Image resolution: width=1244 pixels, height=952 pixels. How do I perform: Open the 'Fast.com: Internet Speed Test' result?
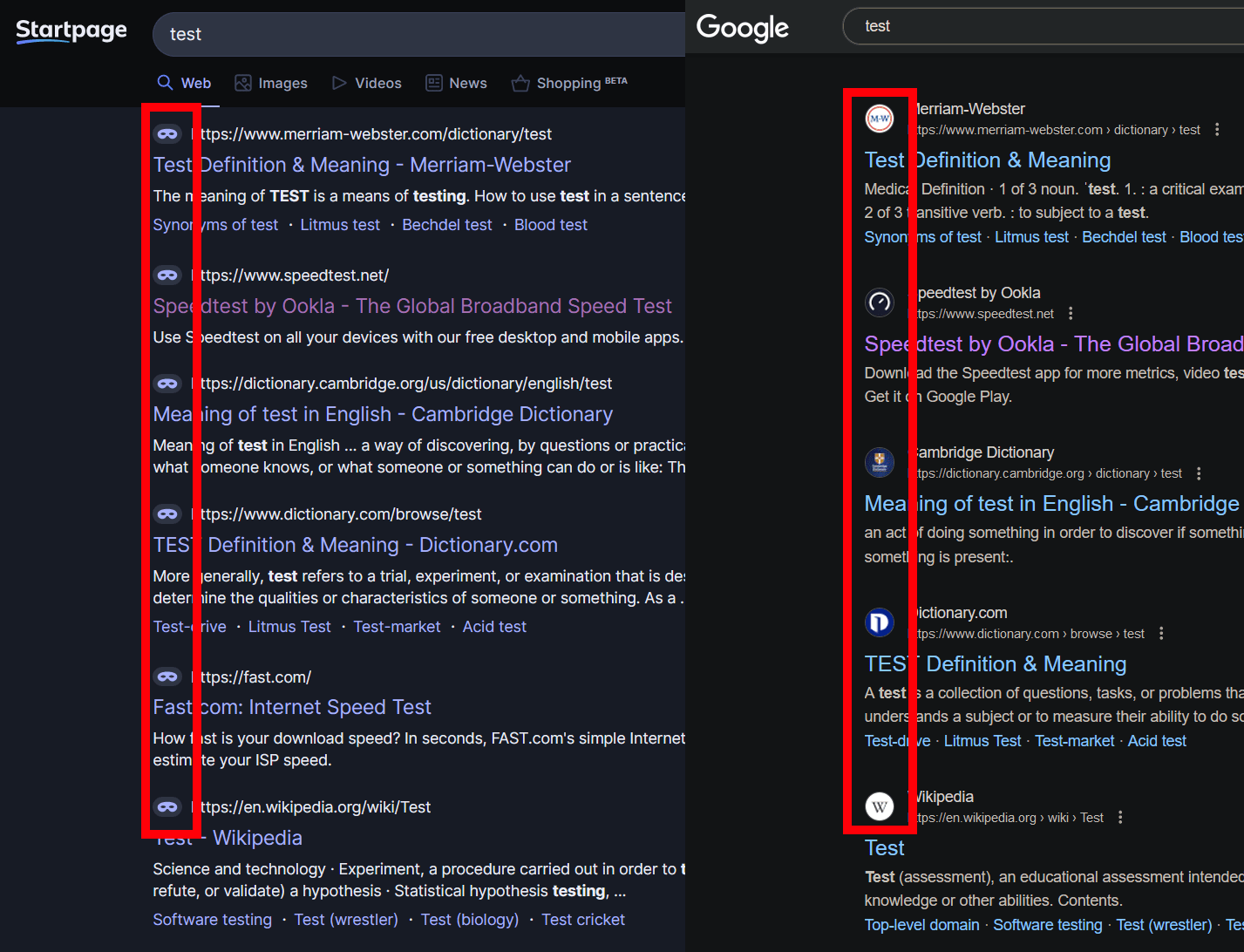click(x=292, y=707)
